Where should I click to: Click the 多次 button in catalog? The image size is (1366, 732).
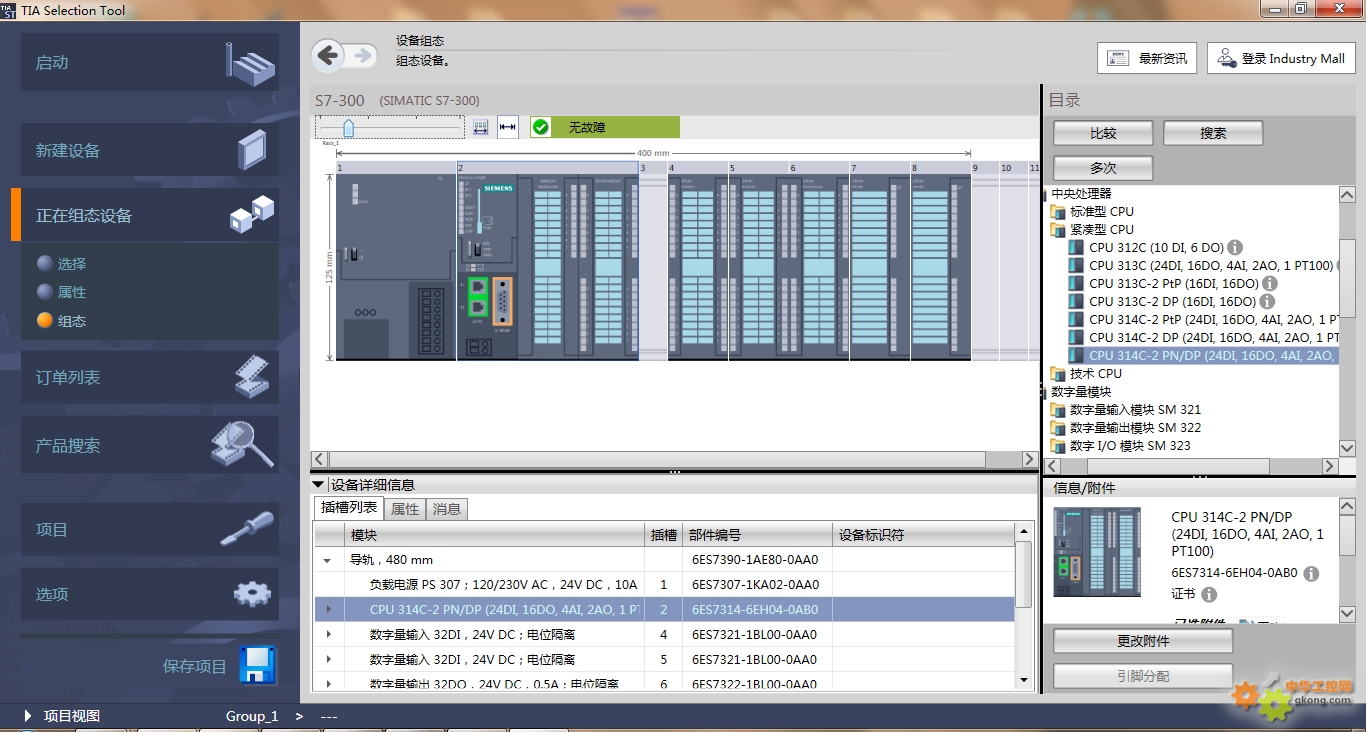pos(1103,168)
